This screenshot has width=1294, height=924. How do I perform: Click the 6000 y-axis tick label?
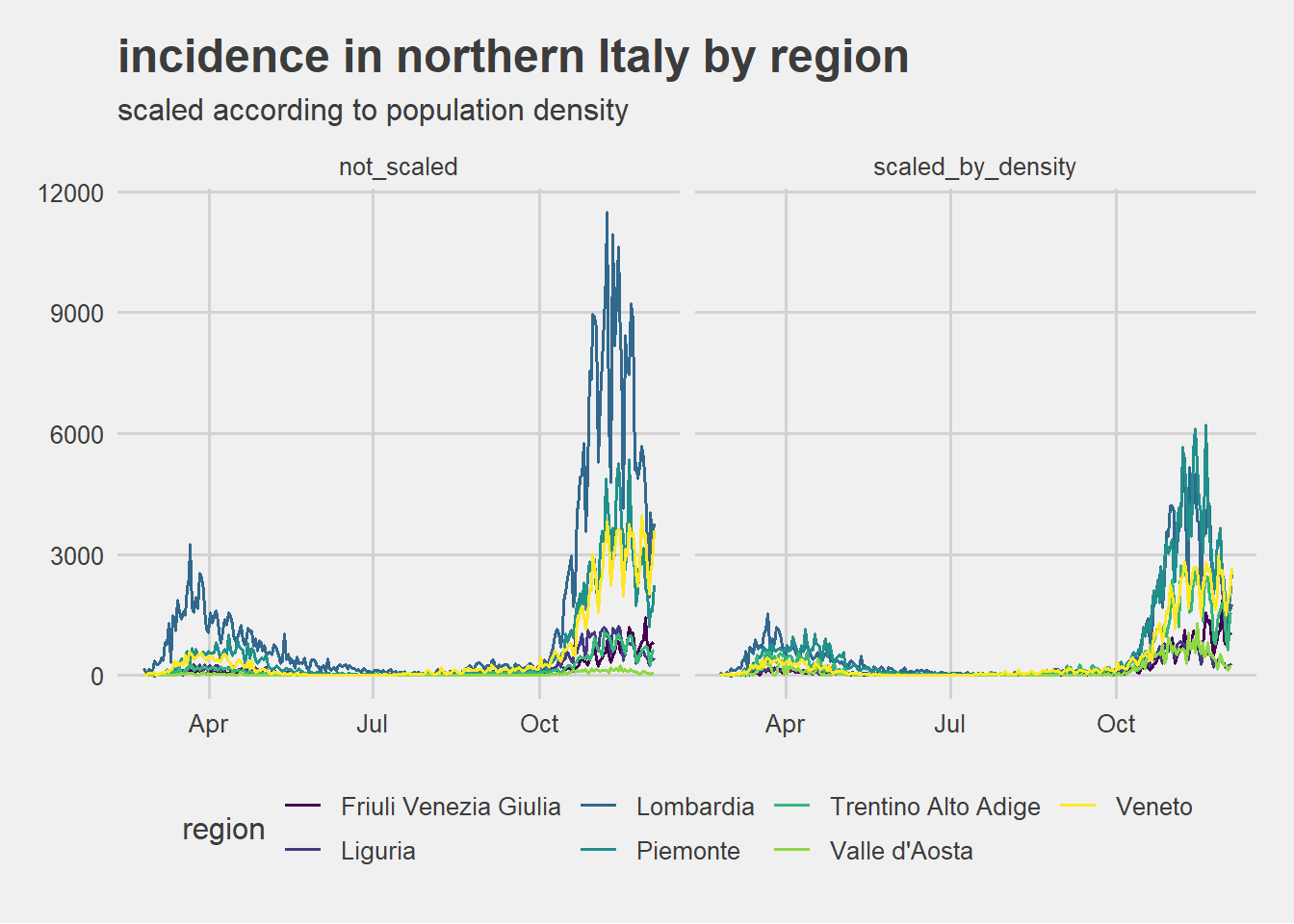[x=76, y=435]
